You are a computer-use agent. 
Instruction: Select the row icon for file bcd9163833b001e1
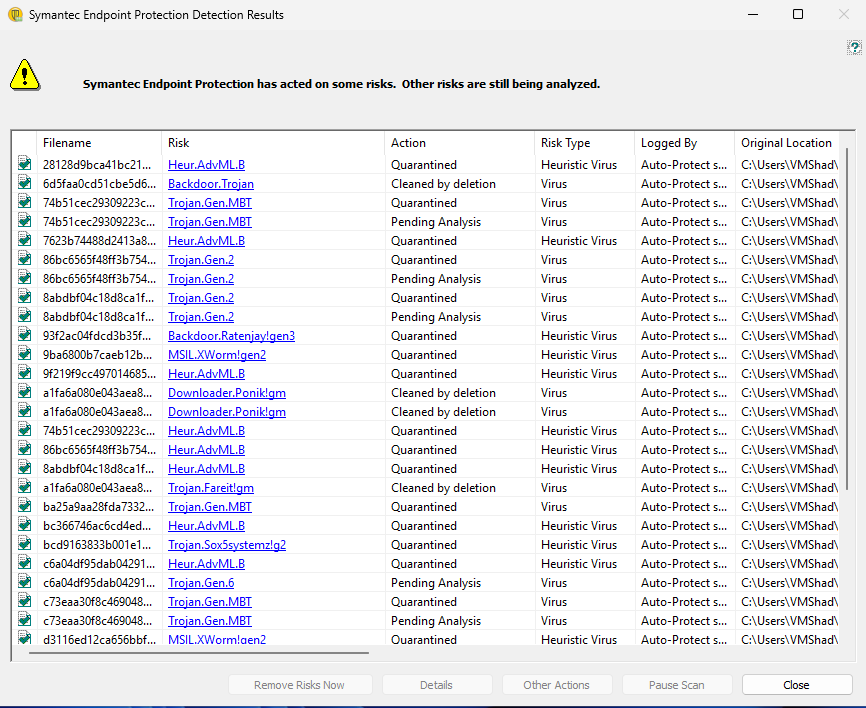(x=24, y=543)
